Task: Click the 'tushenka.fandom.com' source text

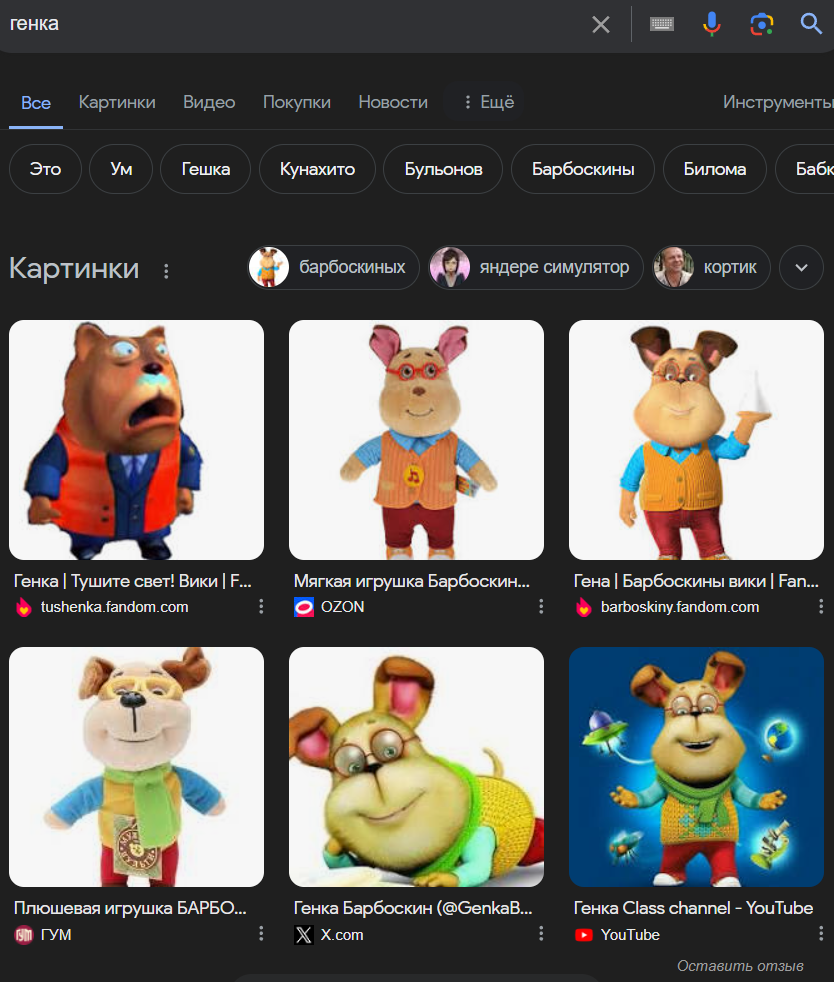Action: (114, 607)
